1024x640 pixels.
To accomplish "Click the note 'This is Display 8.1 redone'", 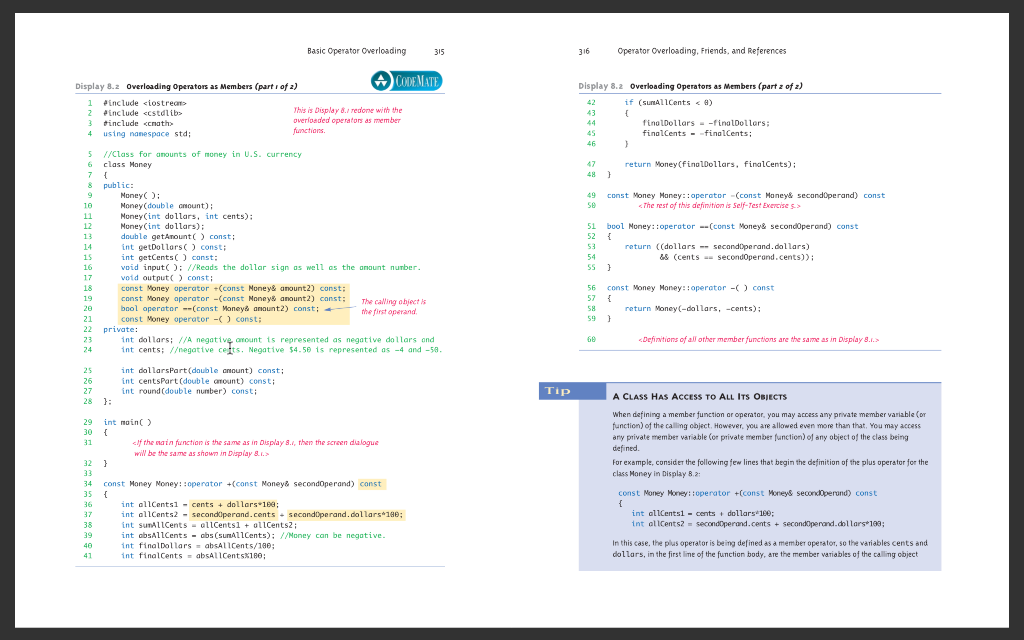I will tap(347, 120).
